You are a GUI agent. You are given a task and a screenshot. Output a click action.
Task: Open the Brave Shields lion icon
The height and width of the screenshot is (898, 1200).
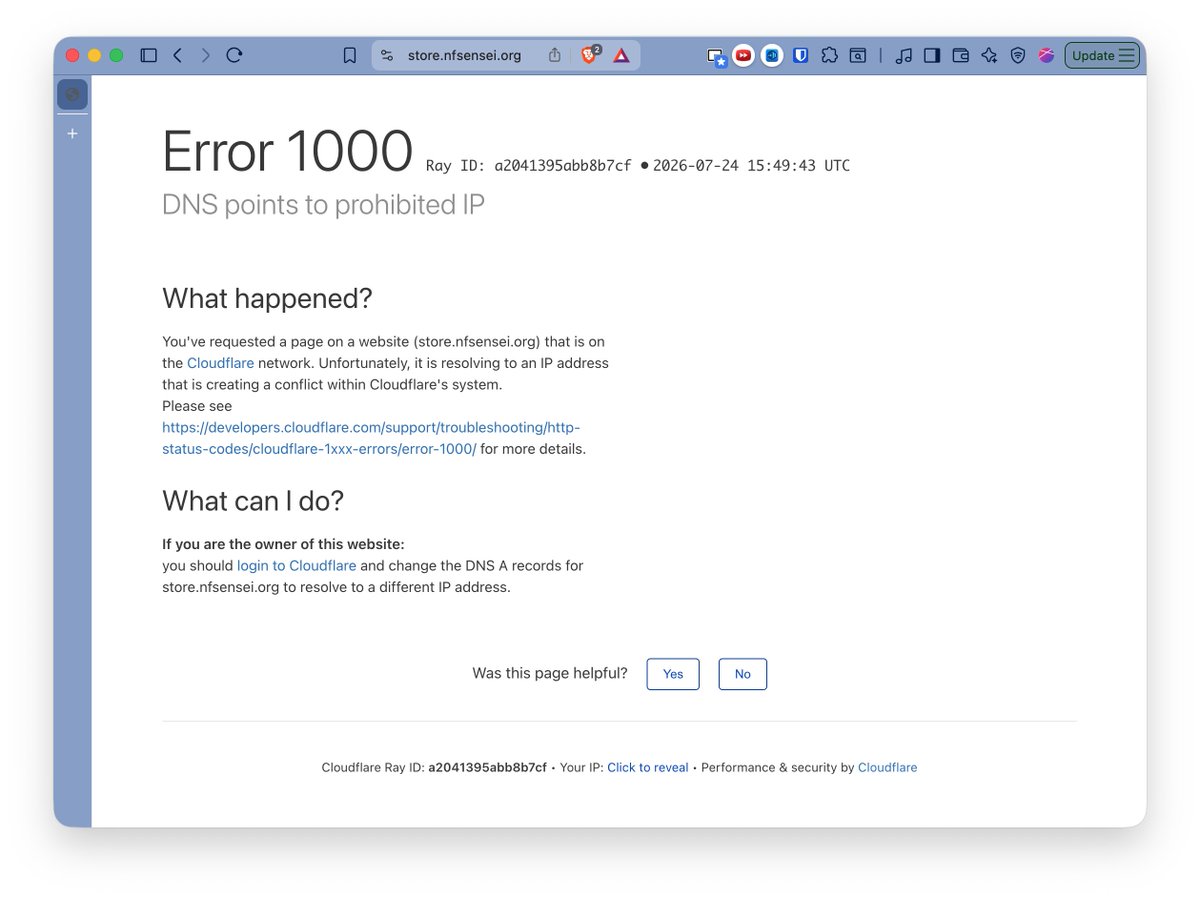point(590,55)
